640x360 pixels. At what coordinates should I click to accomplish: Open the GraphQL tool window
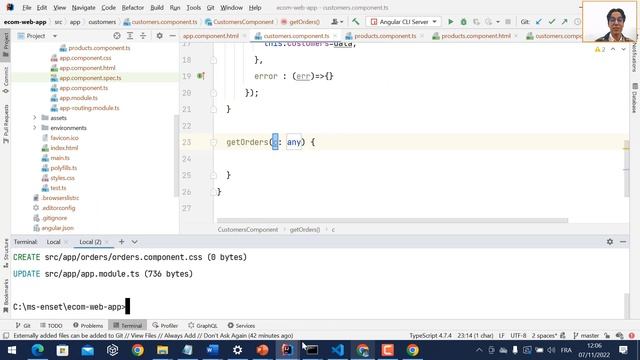coord(203,325)
